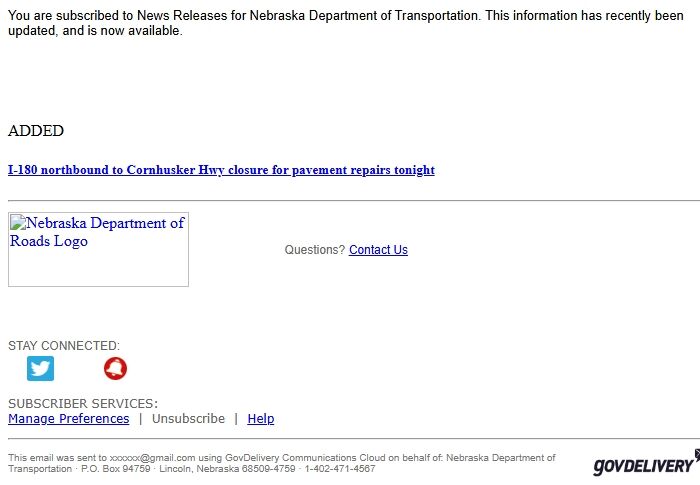This screenshot has width=700, height=485.
Task: Open the I-180 northbound closure news link
Action: [221, 170]
